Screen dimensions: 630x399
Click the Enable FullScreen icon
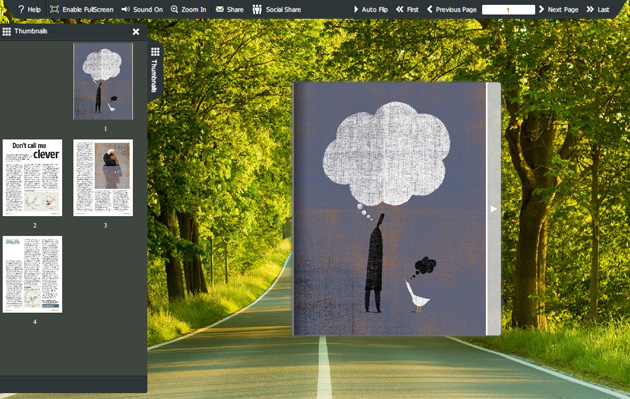pos(55,9)
